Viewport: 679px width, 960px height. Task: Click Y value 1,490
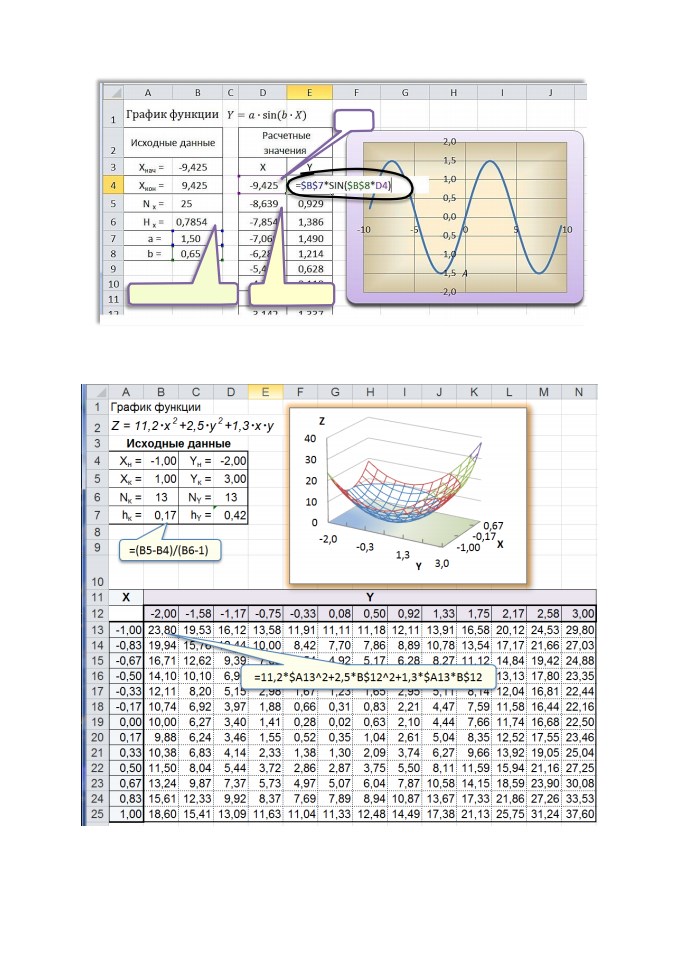[311, 239]
